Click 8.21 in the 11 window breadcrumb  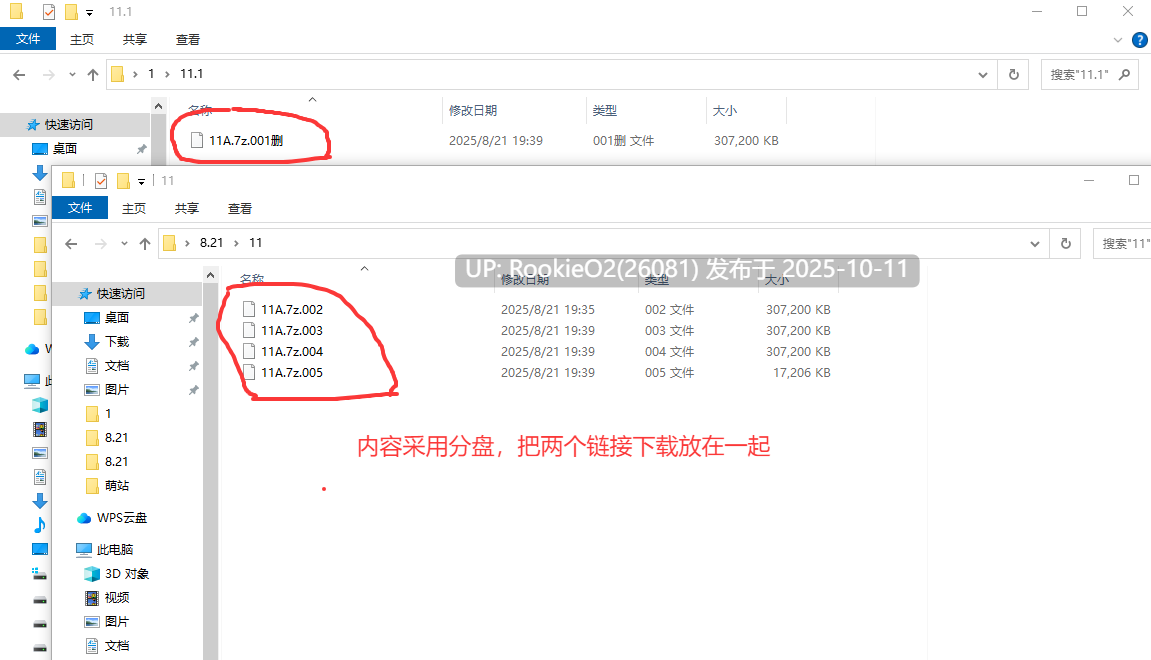click(x=211, y=243)
